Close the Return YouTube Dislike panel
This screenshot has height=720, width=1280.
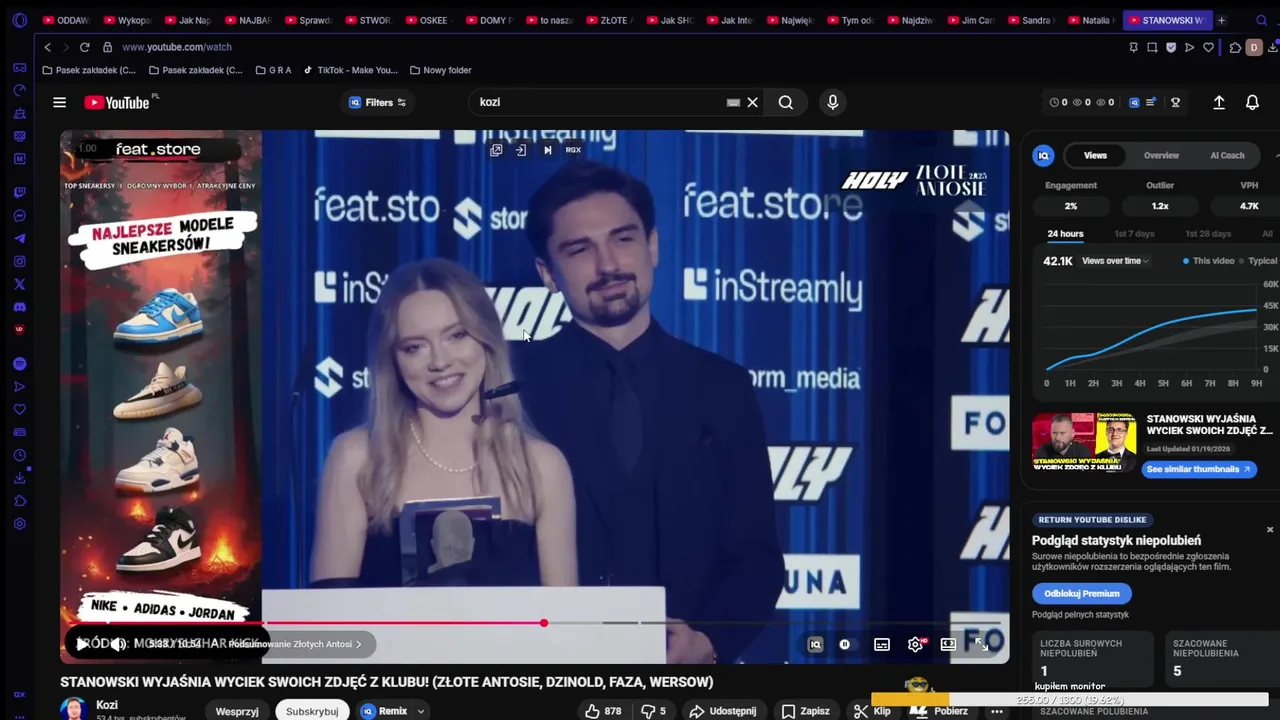[1270, 529]
